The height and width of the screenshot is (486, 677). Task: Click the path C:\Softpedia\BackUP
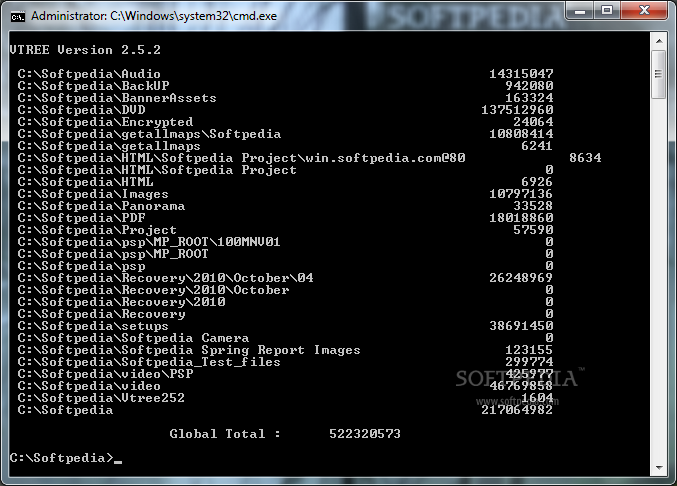[x=93, y=86]
